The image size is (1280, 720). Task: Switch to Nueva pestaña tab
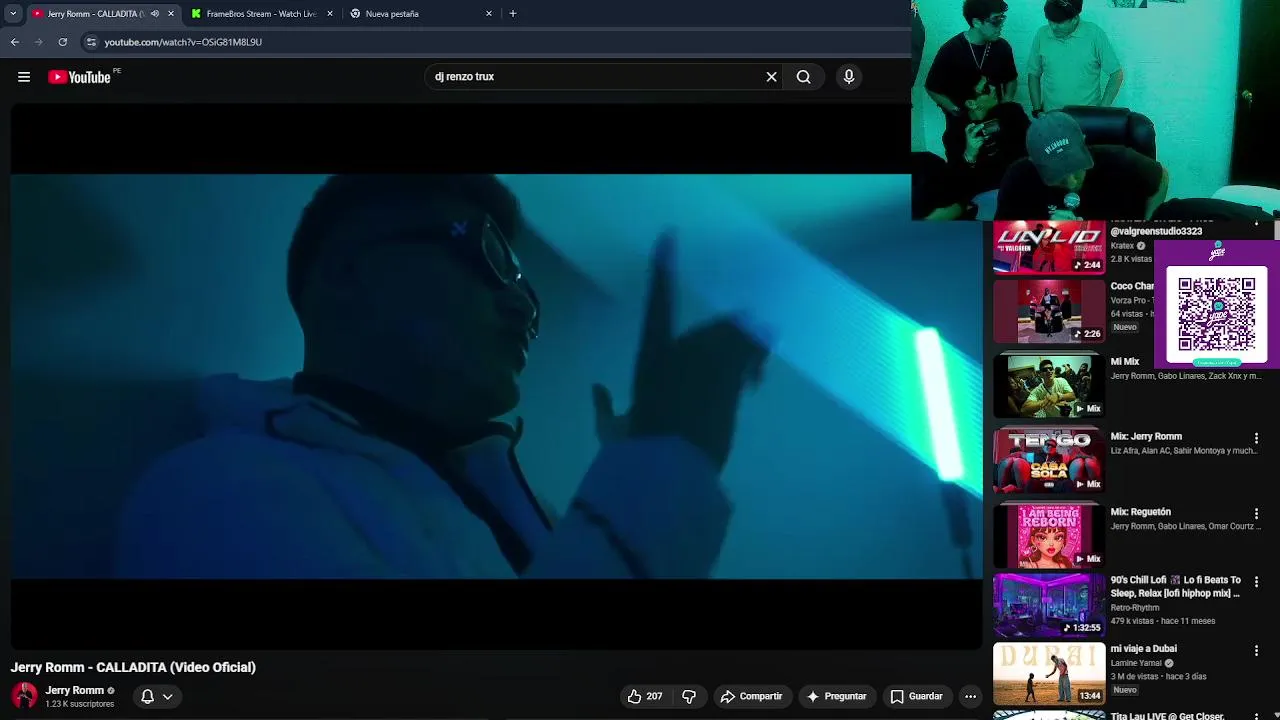pos(420,14)
